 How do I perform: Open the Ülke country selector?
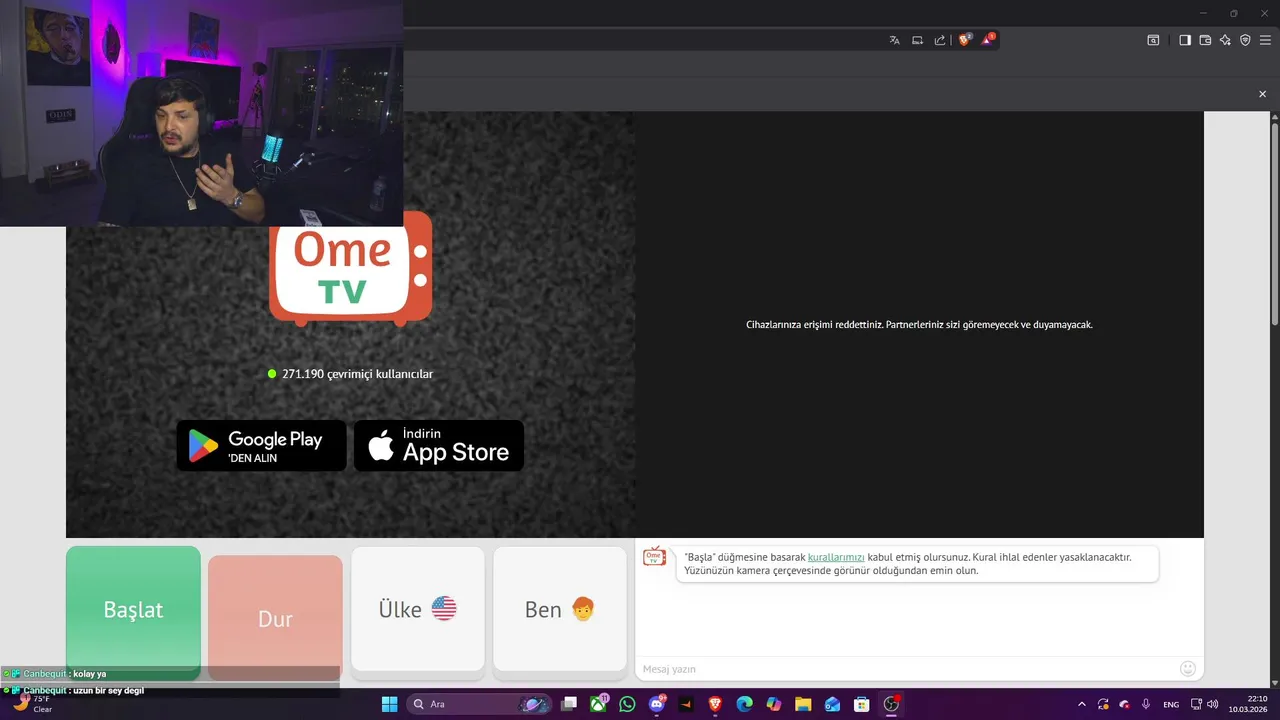418,609
